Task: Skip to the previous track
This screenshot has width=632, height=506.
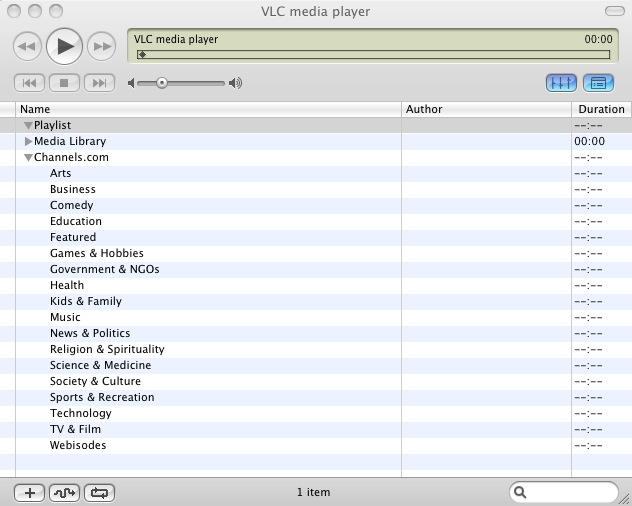Action: coord(30,83)
